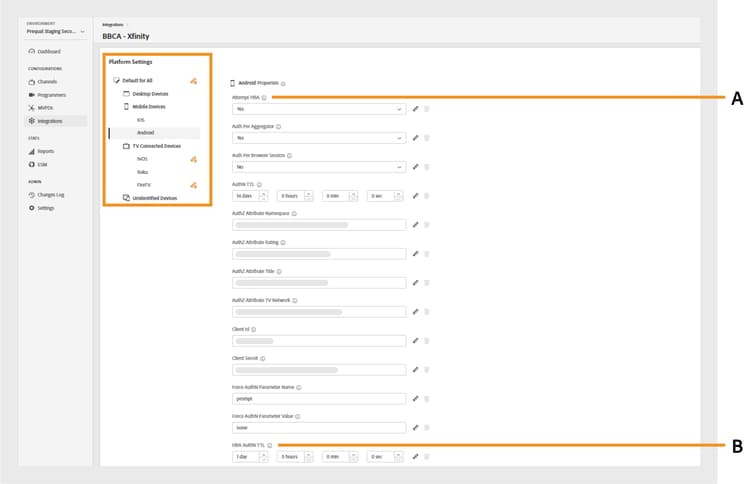The height and width of the screenshot is (484, 750).
Task: Edit the Attempt HBA setting with the pencil
Action: coord(415,109)
